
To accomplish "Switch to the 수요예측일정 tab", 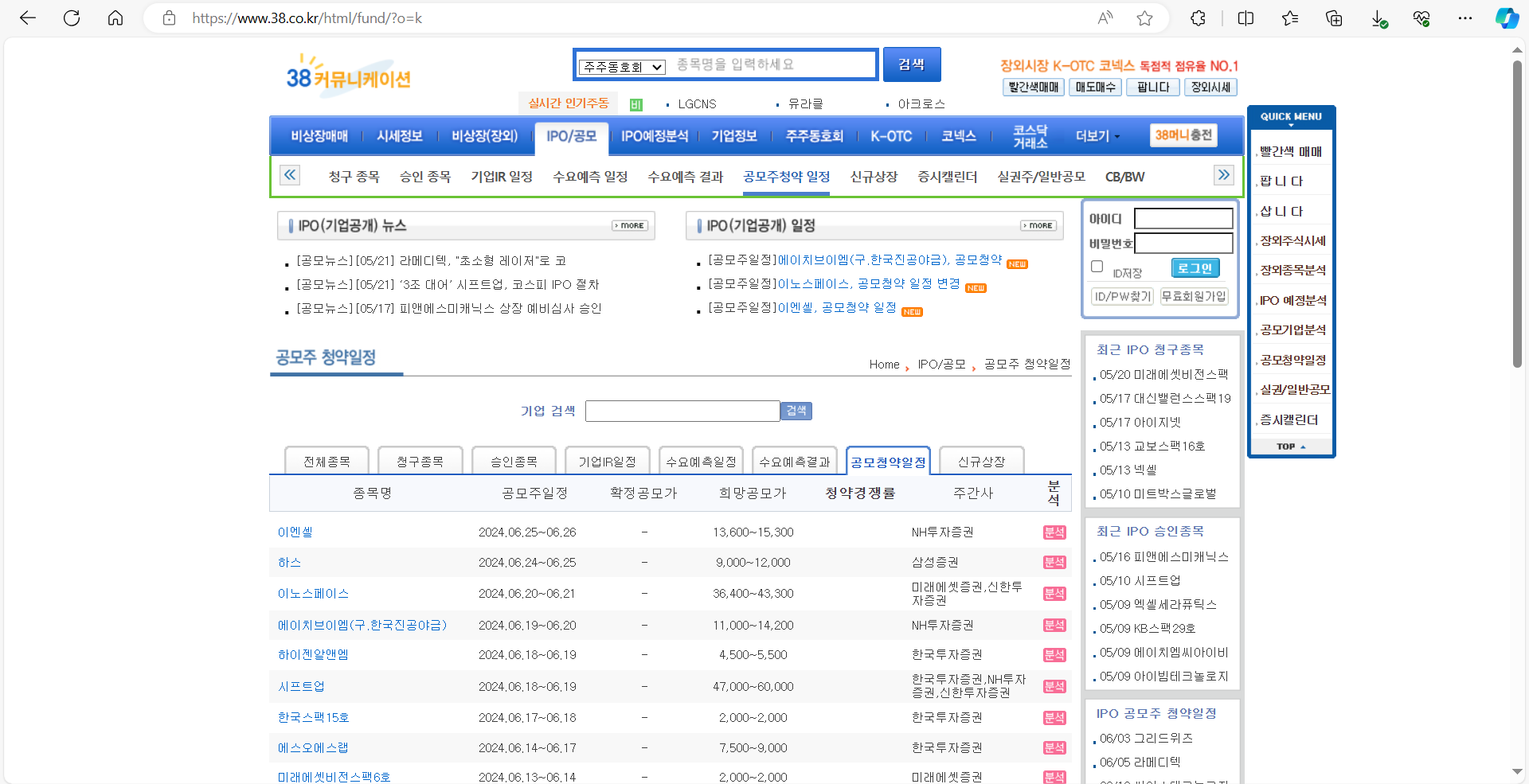I will [701, 462].
